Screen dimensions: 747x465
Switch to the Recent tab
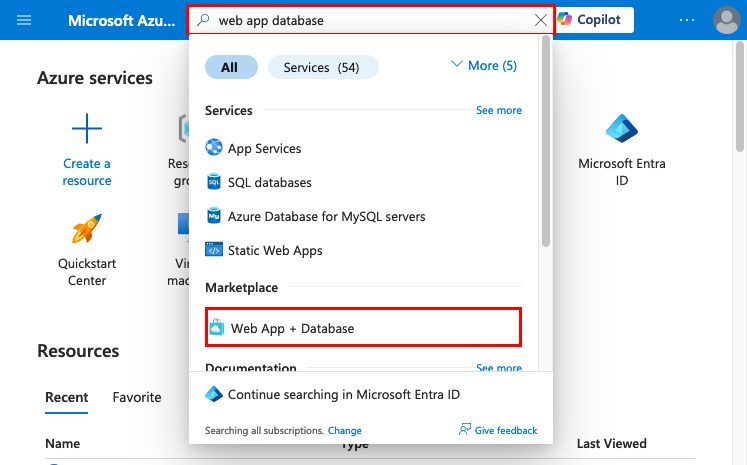coord(67,397)
